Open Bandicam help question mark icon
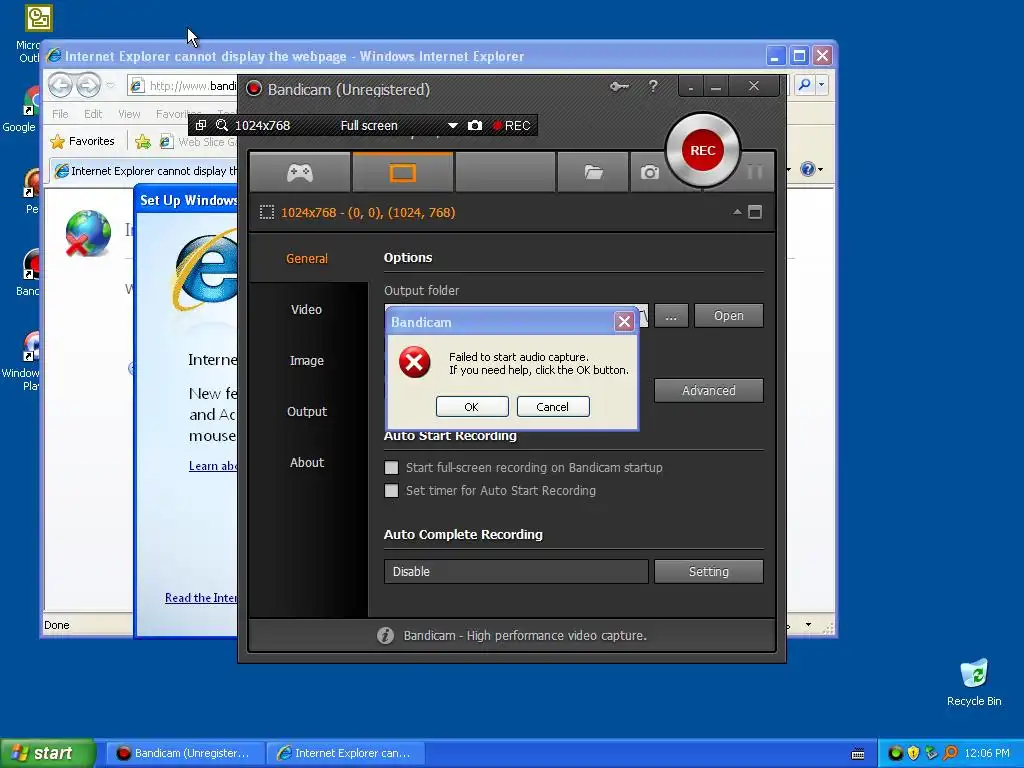 tap(652, 86)
